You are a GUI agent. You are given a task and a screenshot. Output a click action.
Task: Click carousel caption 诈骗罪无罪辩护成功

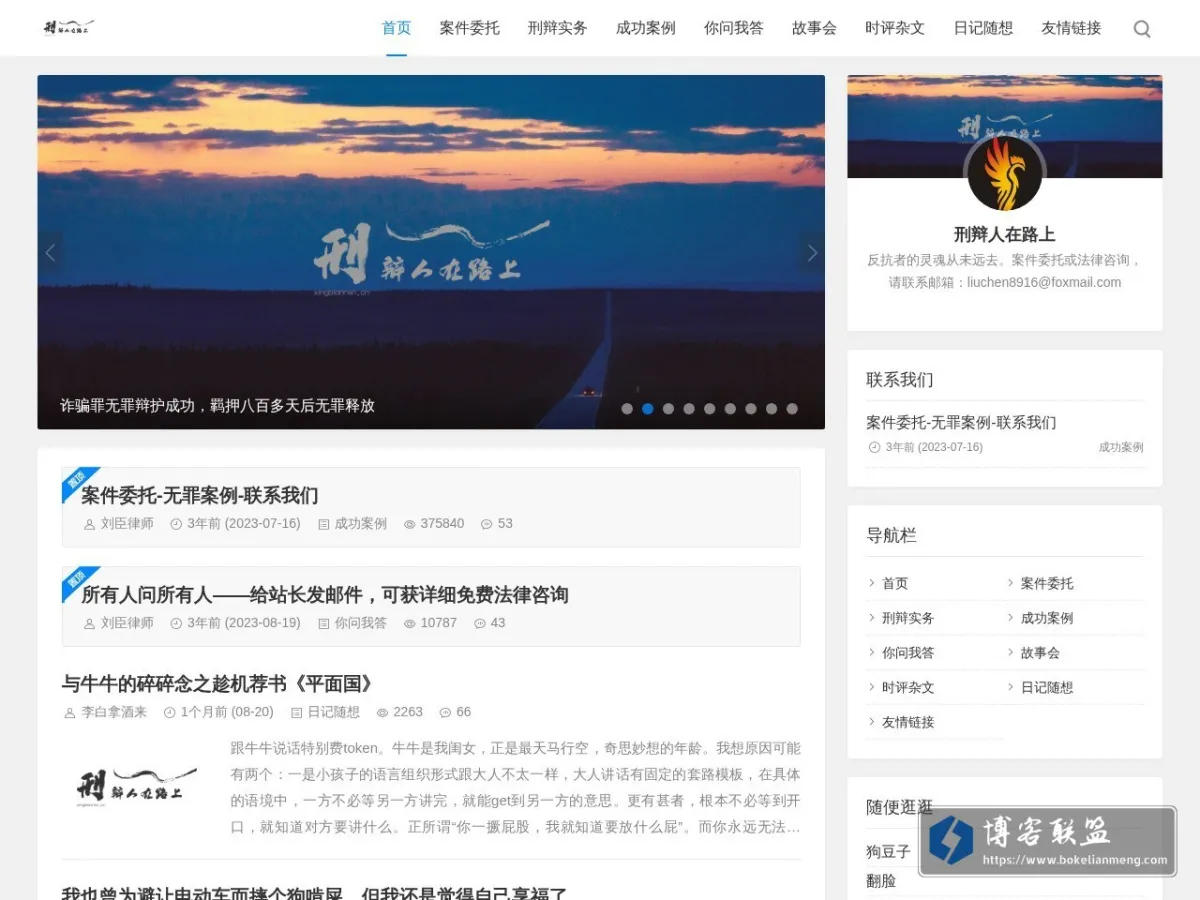tap(218, 406)
